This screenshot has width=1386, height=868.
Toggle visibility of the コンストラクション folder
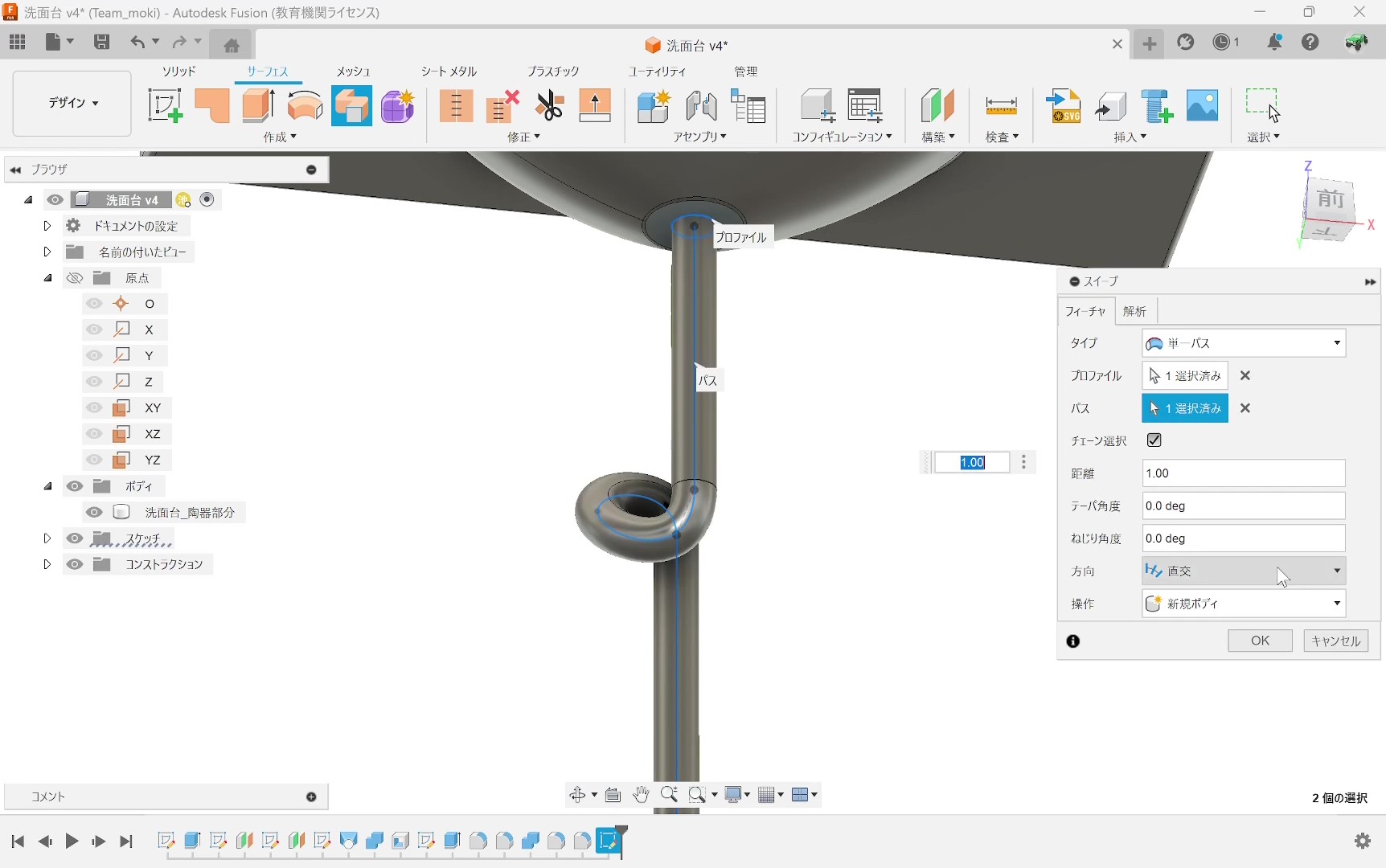75,564
